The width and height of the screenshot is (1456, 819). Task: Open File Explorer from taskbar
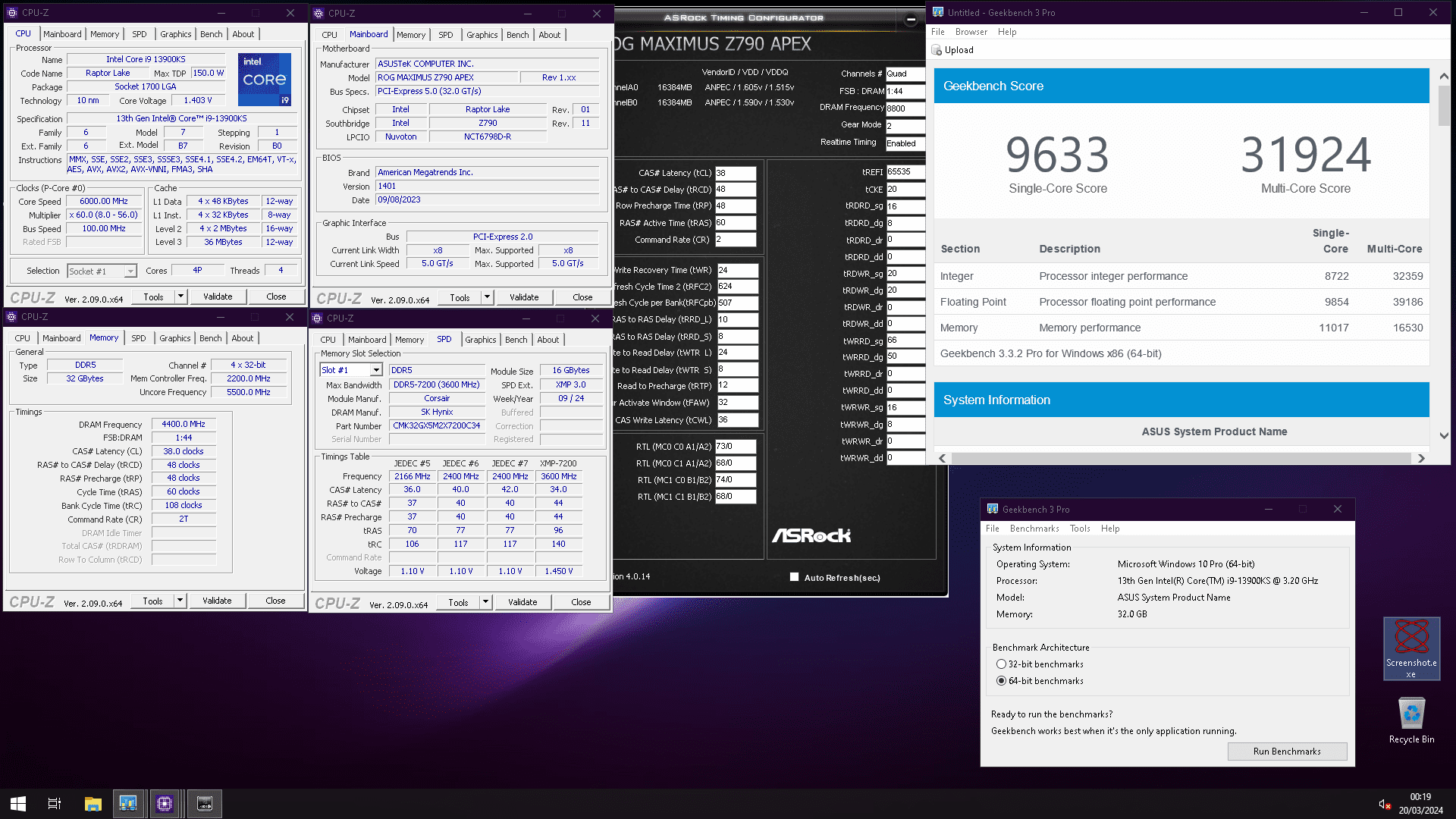click(93, 804)
